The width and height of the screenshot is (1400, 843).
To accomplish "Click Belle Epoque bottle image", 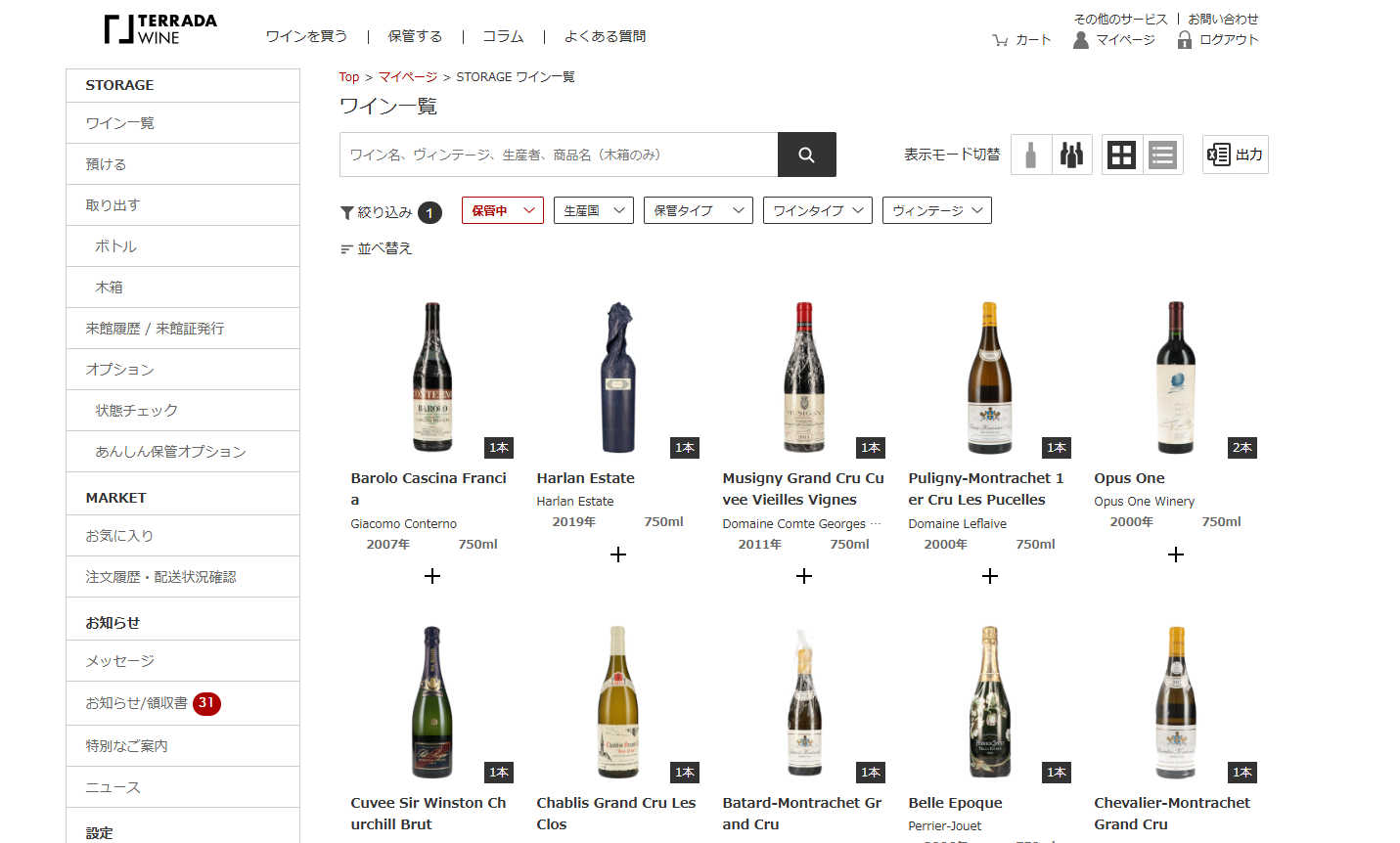I will [x=990, y=702].
